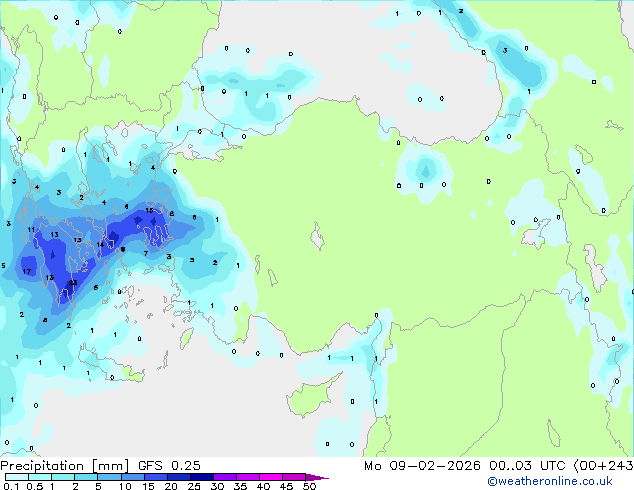Click the "50" legend scale label

[x=309, y=486]
